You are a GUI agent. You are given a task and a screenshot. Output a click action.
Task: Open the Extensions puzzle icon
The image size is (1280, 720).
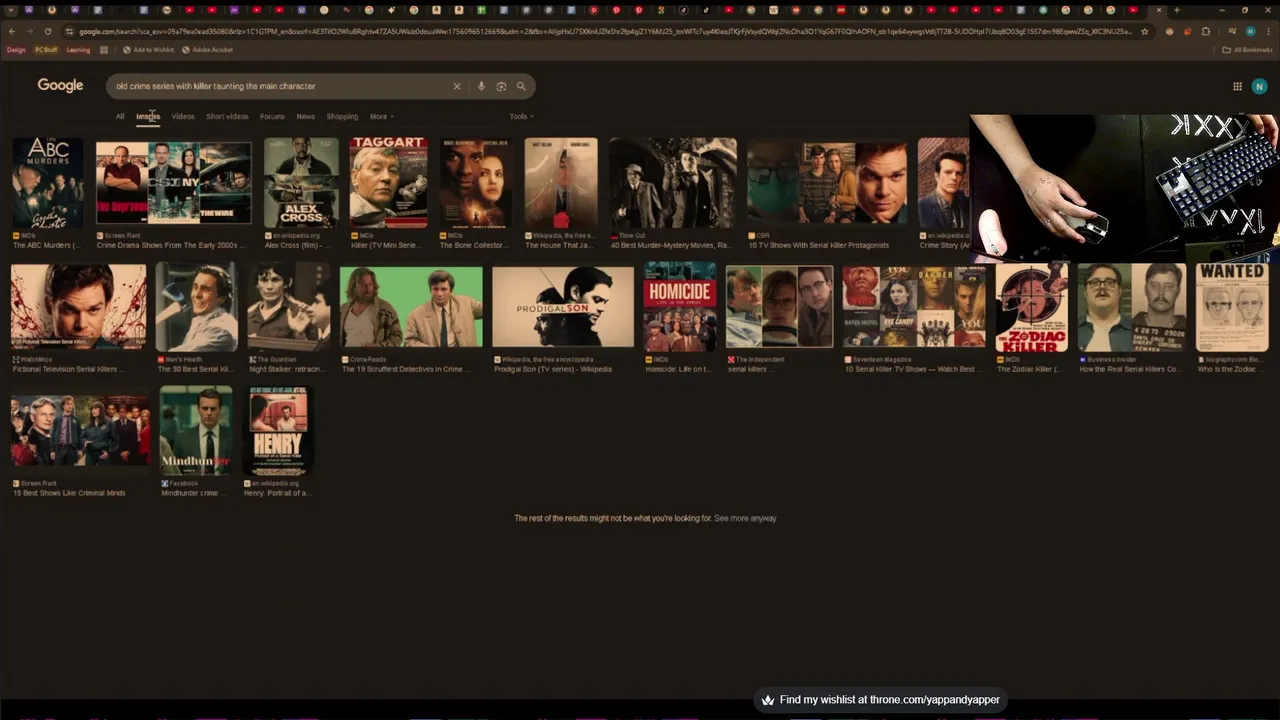[x=1206, y=31]
